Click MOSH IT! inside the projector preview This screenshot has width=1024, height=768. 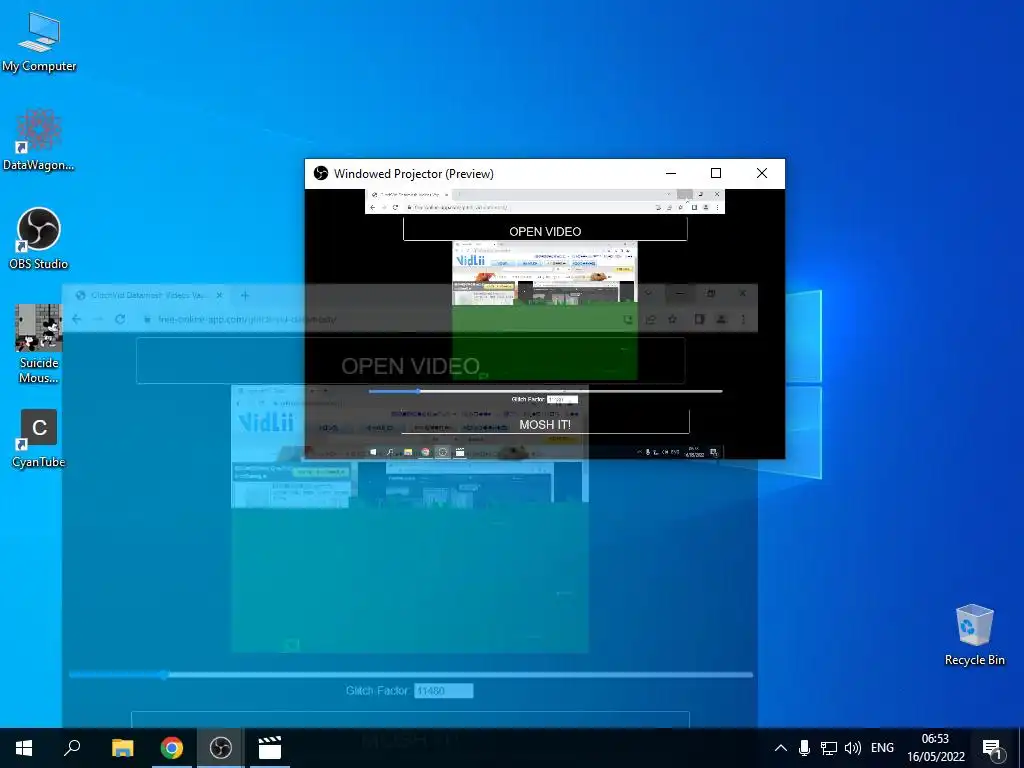(x=545, y=424)
